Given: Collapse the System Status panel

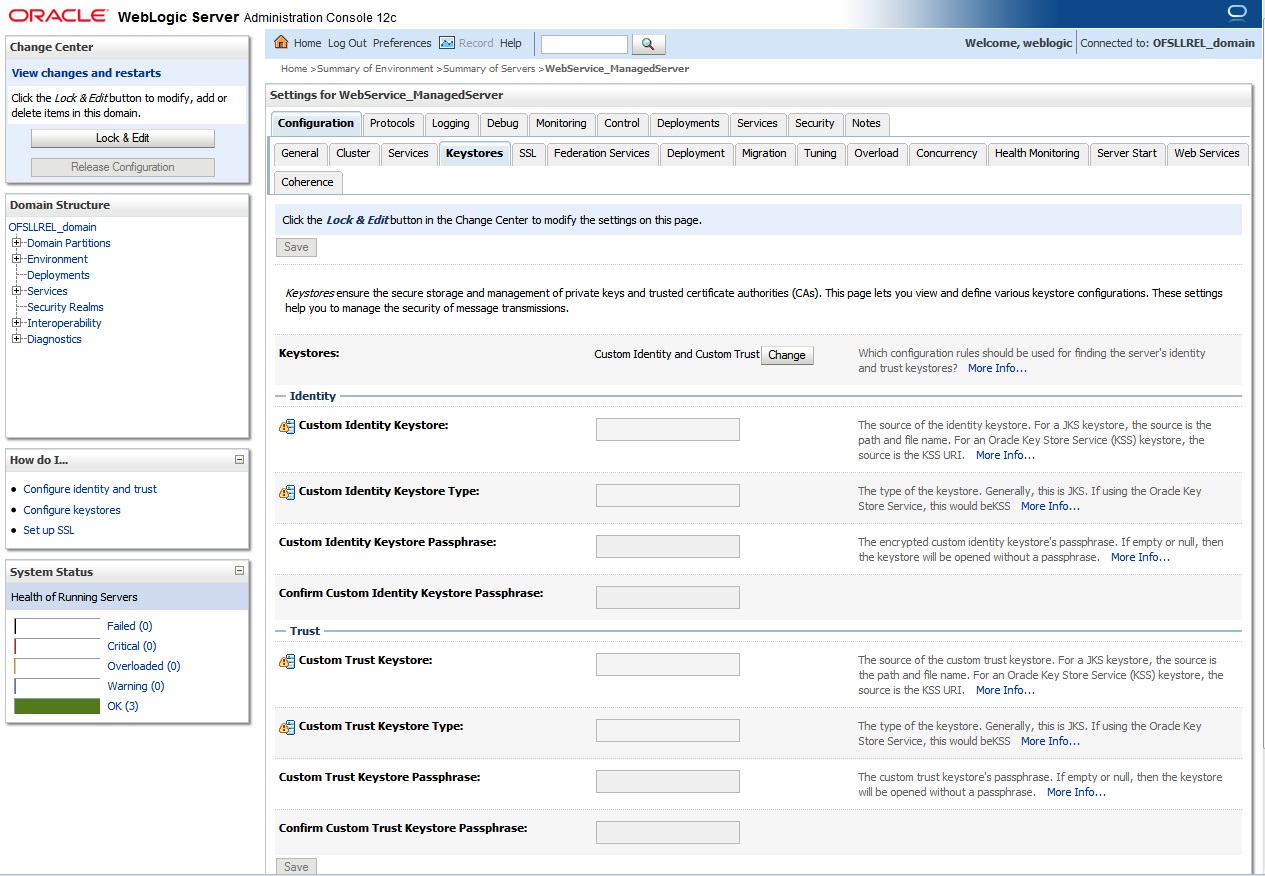Looking at the screenshot, I should tap(239, 571).
